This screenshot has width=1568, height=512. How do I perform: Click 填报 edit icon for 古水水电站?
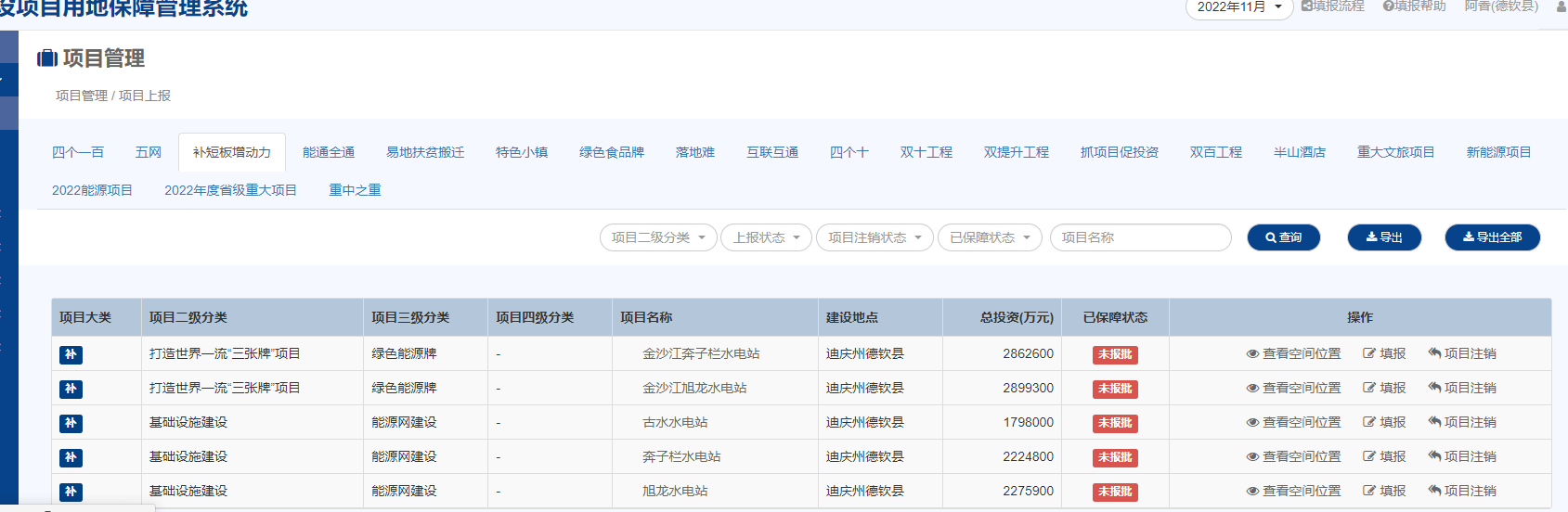pos(1369,422)
